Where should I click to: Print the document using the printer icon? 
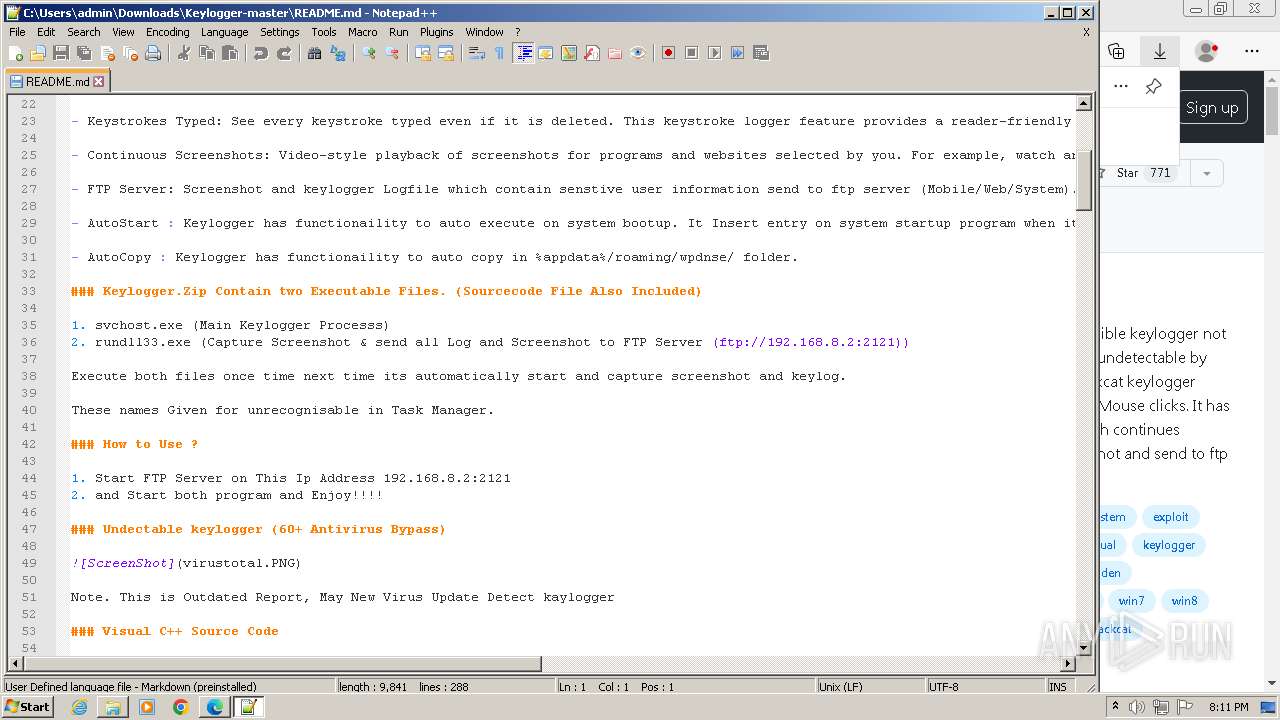click(x=153, y=53)
